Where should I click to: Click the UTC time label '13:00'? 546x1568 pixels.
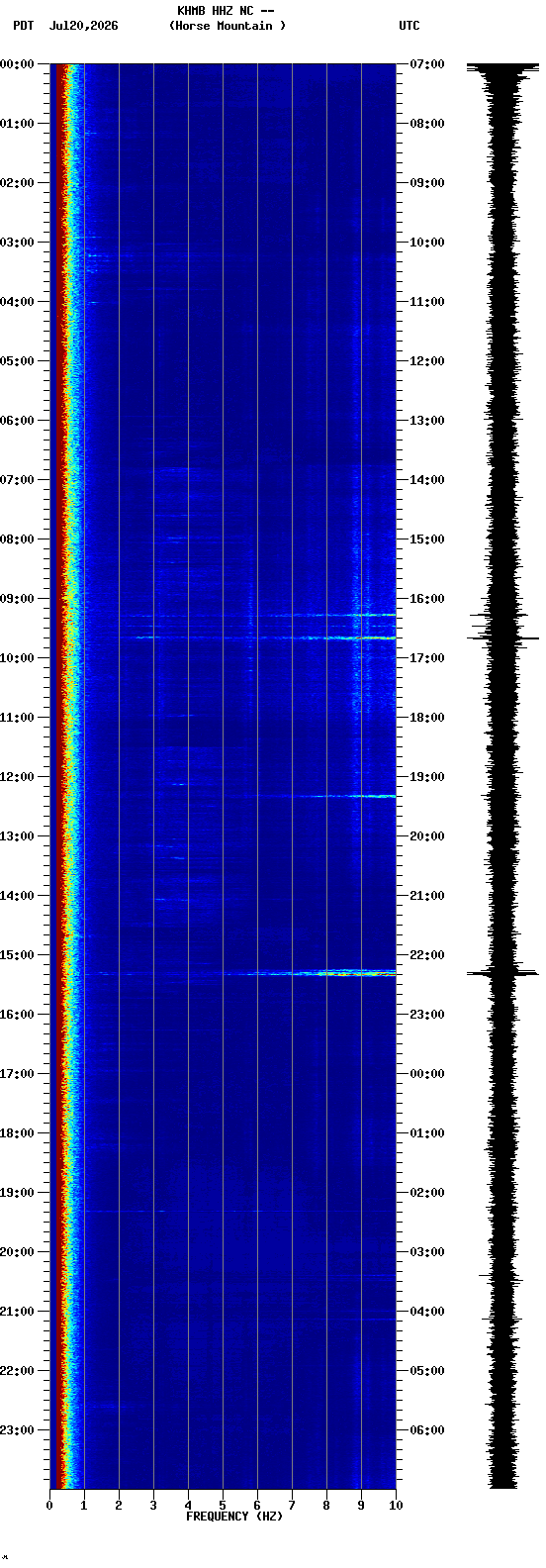pyautogui.click(x=427, y=421)
